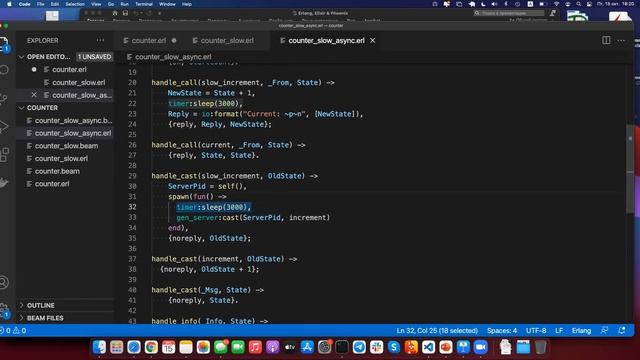Change end of line sequence LF
Viewport: 640px width, 360px height.
559,330
